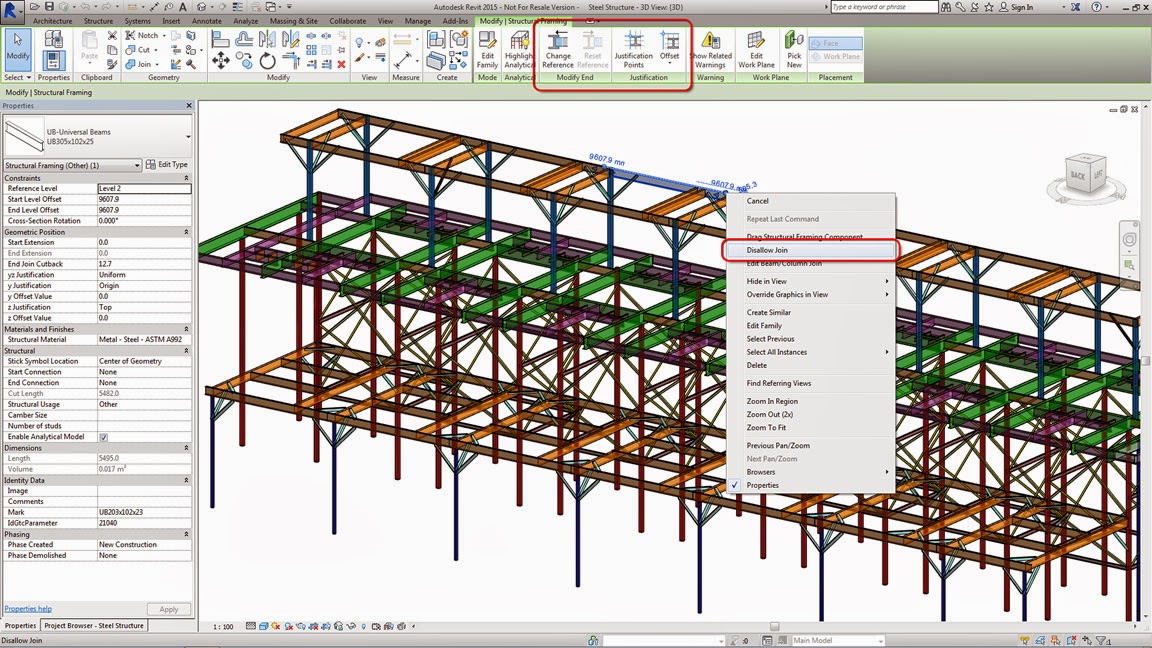The height and width of the screenshot is (648, 1152).
Task: Click the keyword search input box
Action: click(885, 7)
